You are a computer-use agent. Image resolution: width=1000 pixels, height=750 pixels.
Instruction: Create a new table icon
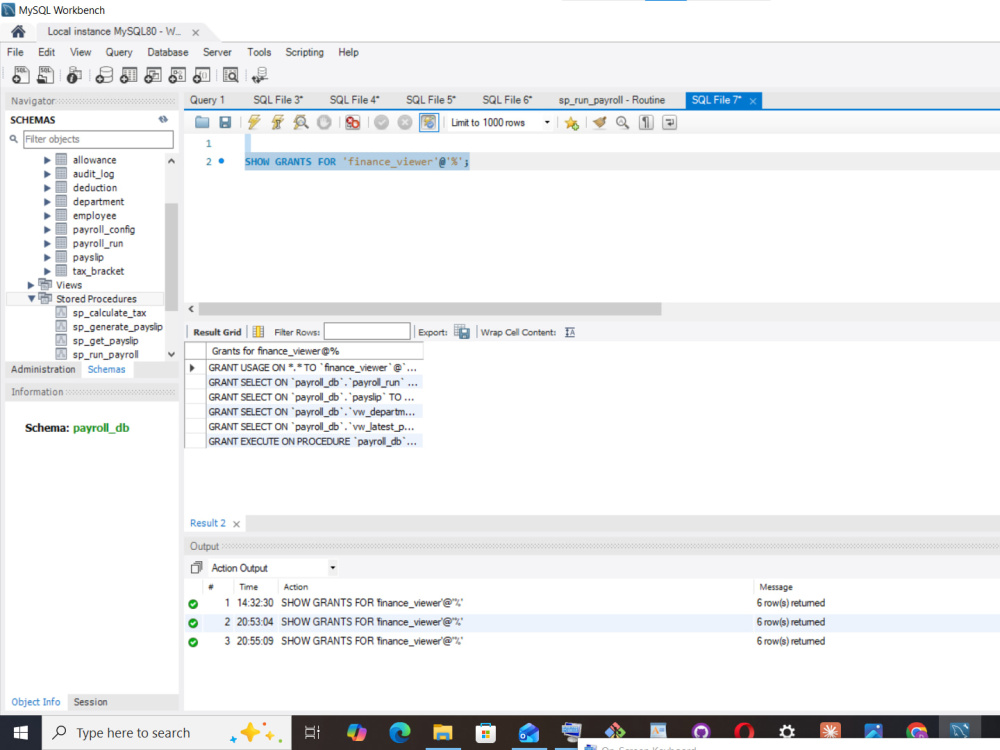(x=128, y=75)
